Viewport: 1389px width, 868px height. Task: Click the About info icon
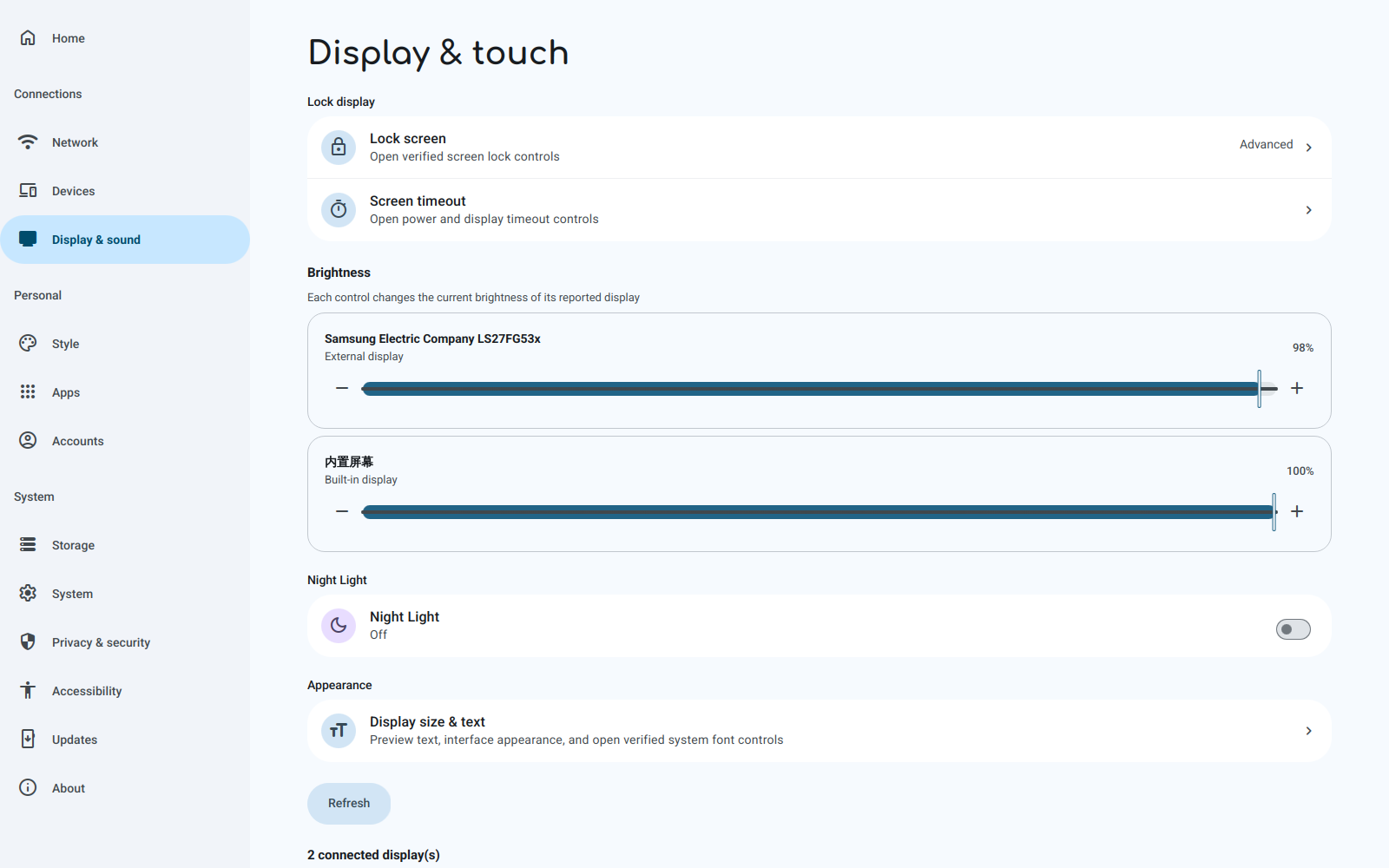click(x=28, y=788)
